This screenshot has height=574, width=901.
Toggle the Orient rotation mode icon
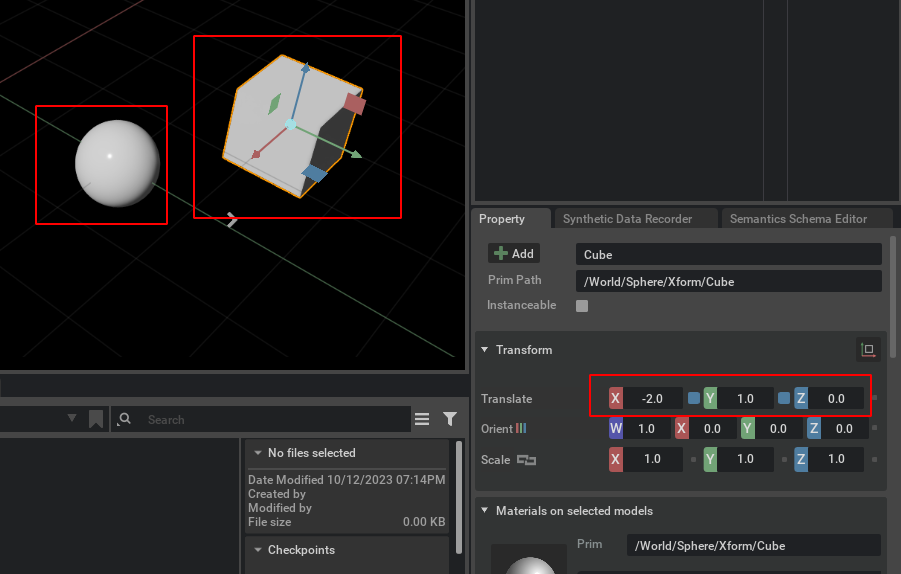[521, 428]
